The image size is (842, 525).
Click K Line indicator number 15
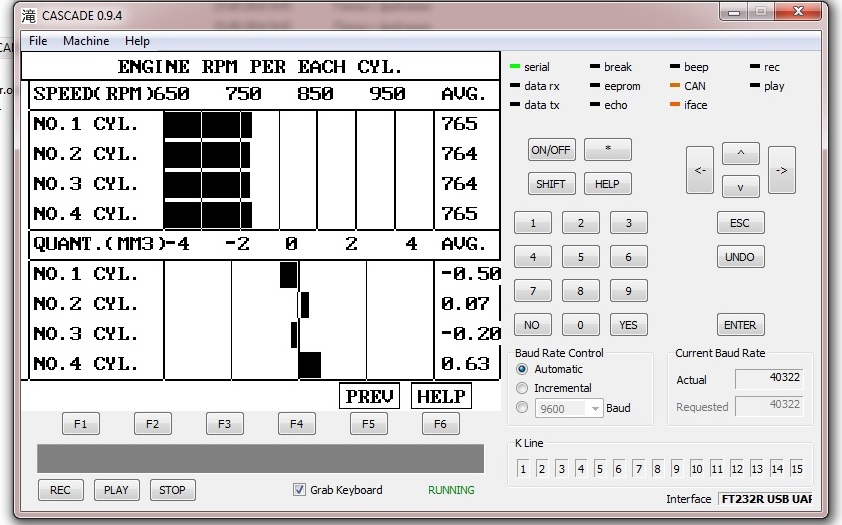[797, 469]
